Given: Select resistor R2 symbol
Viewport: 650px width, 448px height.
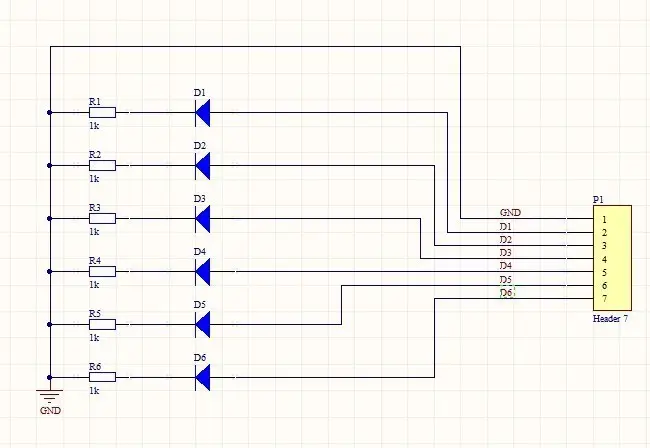Looking at the screenshot, I should point(102,165).
